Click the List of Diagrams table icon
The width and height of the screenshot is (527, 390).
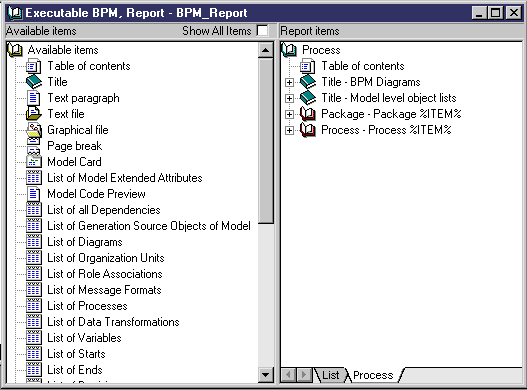pos(34,242)
